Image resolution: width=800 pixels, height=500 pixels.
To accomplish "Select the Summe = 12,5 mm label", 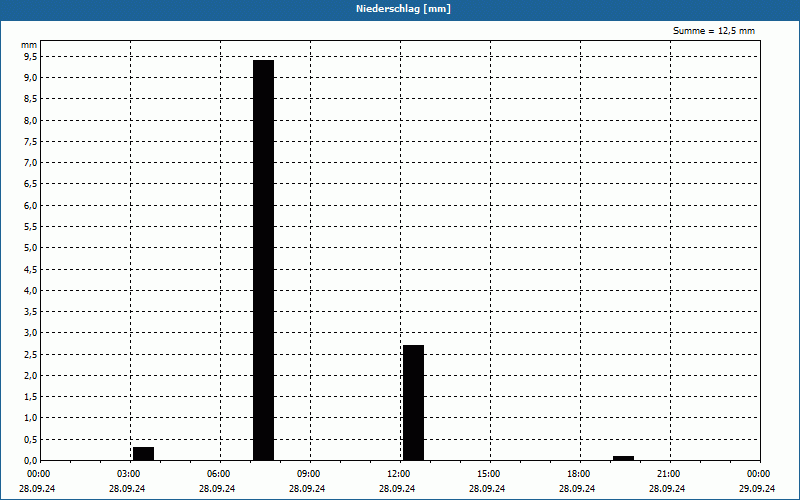I will [x=713, y=31].
